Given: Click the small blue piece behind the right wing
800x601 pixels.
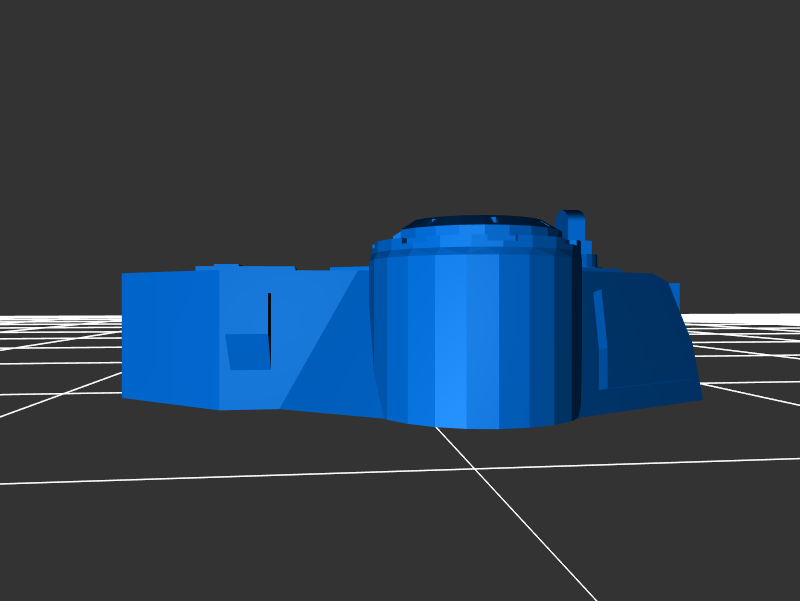Looking at the screenshot, I should [675, 296].
